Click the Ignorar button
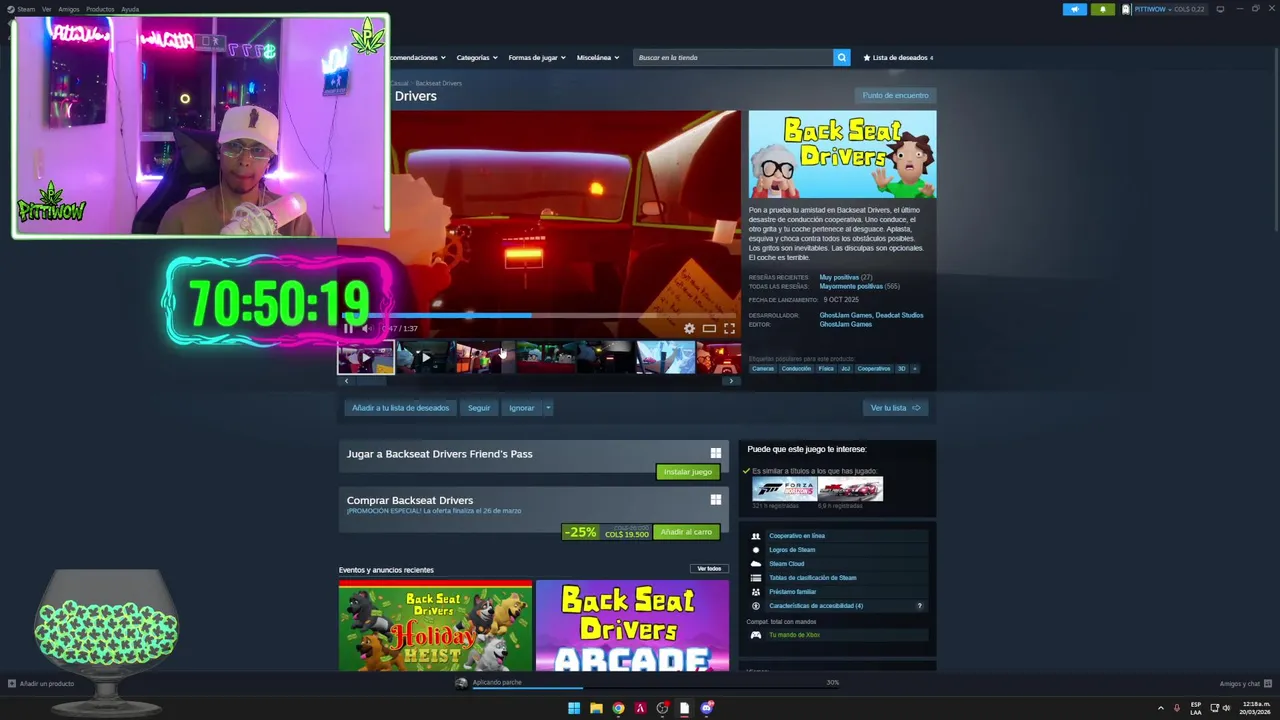 (x=522, y=408)
